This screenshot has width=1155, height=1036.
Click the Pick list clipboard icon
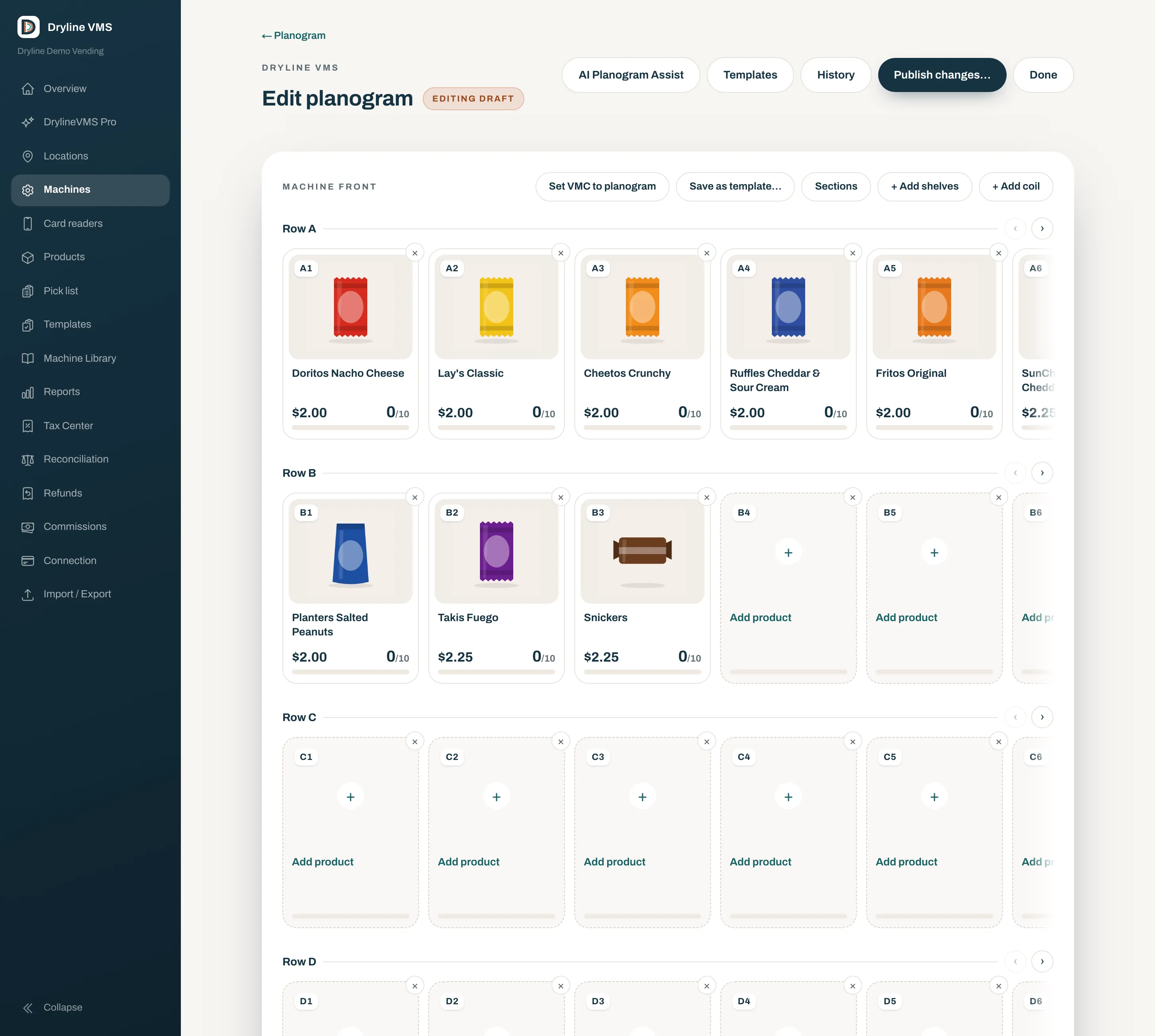coord(27,291)
